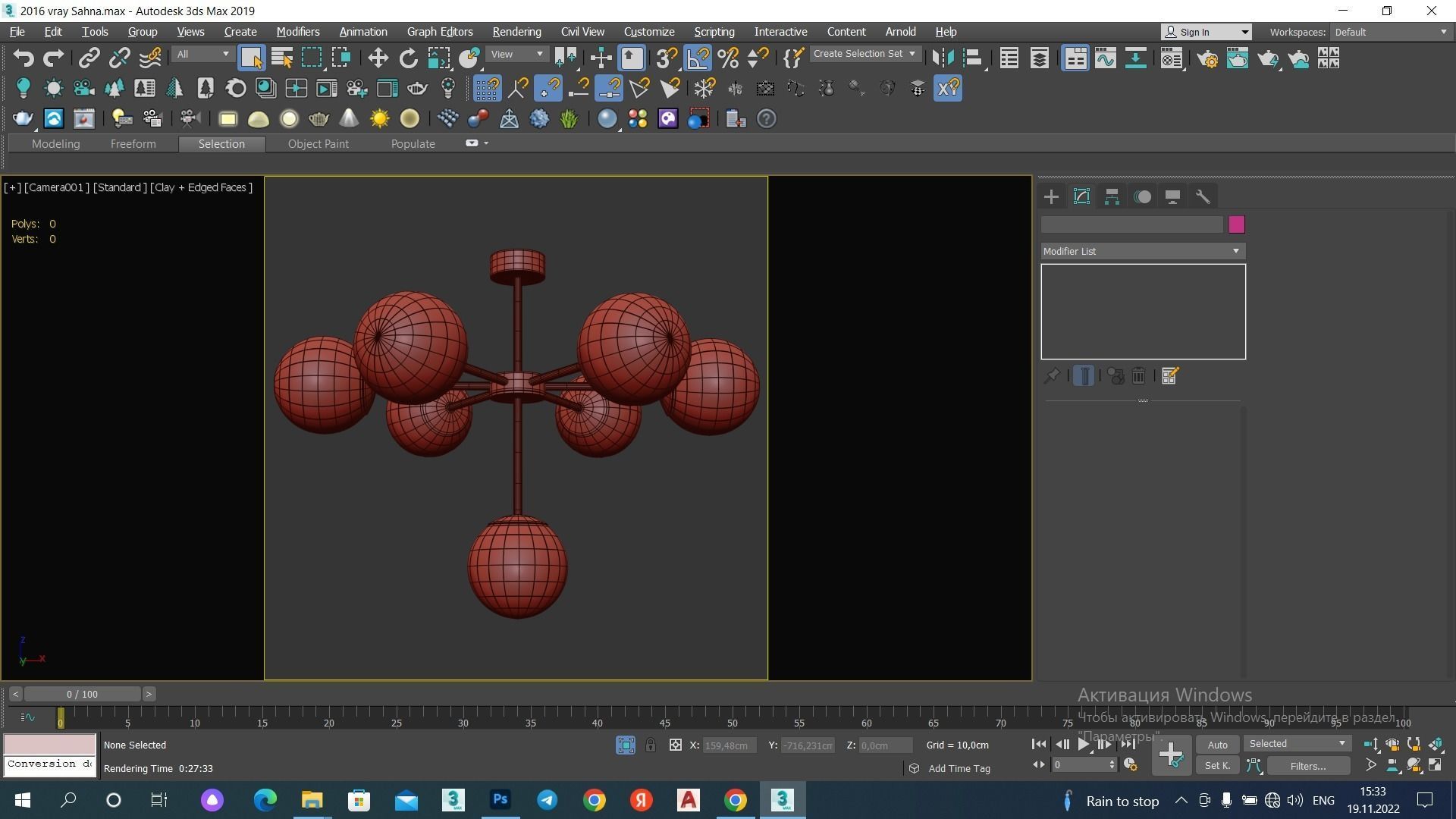1456x819 pixels.
Task: Click the Clay + Edged Faces label
Action: tap(202, 187)
